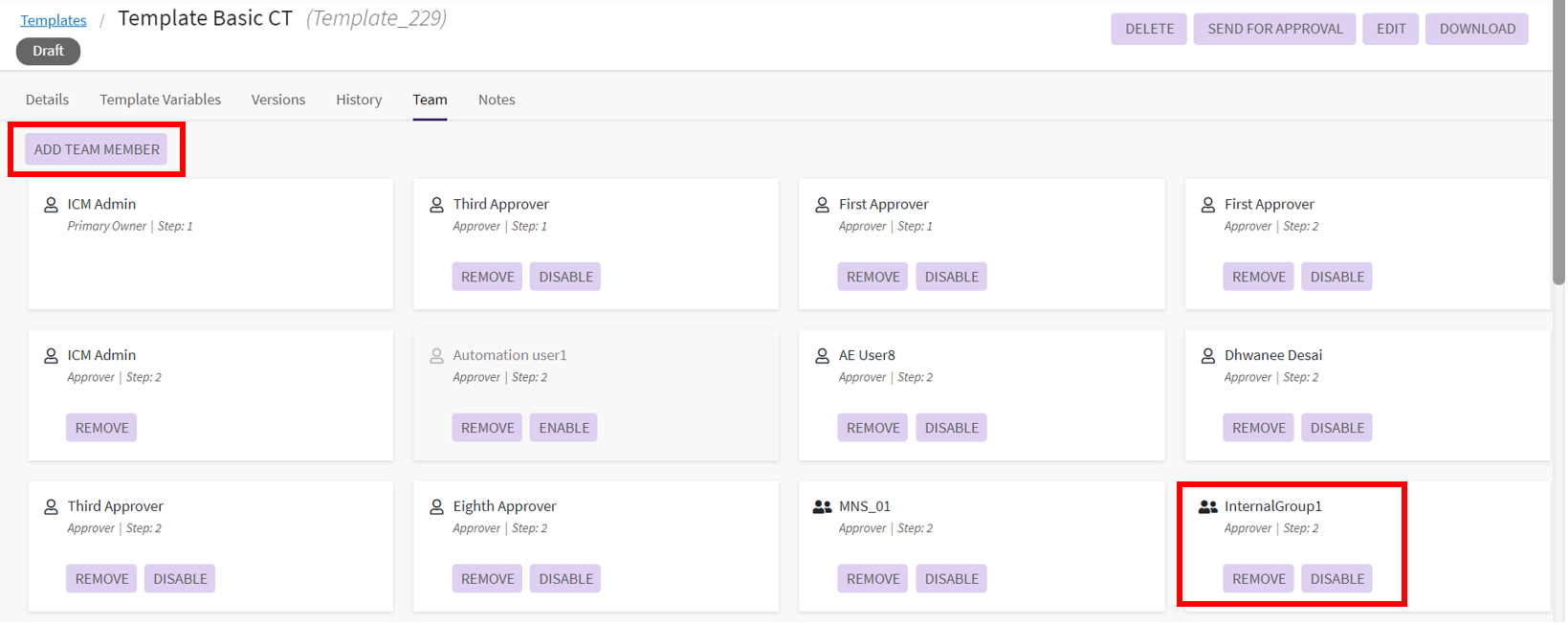The image size is (1568, 625).
Task: Click the user icon beside Eighth Approver
Action: click(x=436, y=507)
